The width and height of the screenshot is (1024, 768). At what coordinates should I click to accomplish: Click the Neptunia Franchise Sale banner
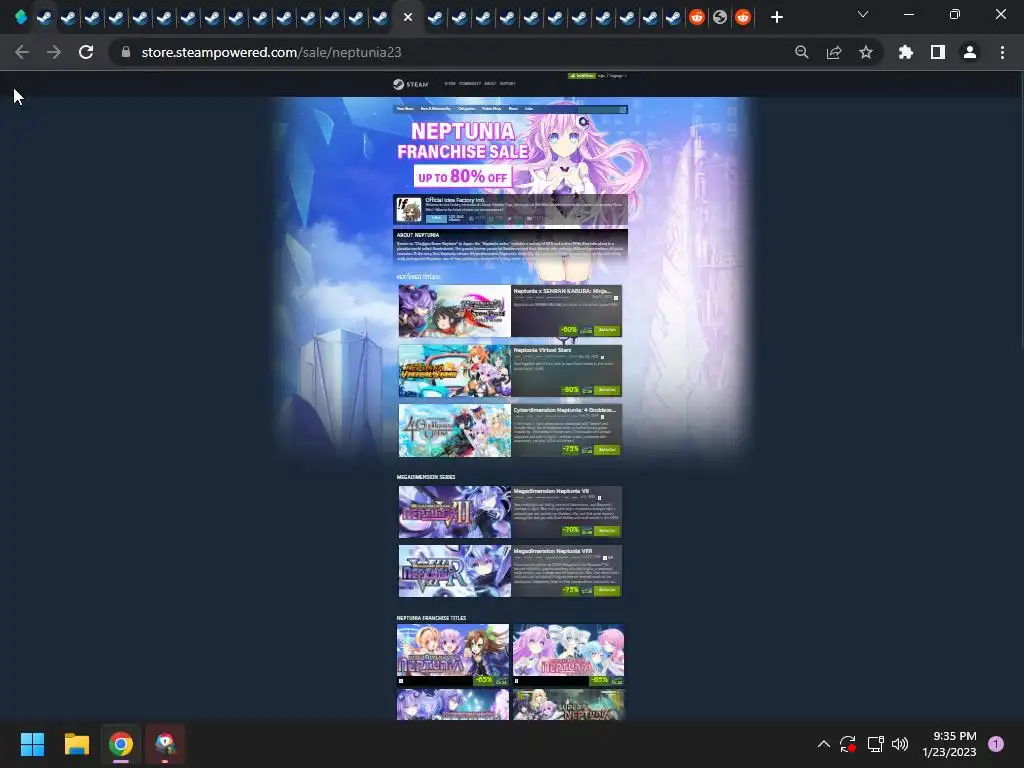pyautogui.click(x=464, y=152)
